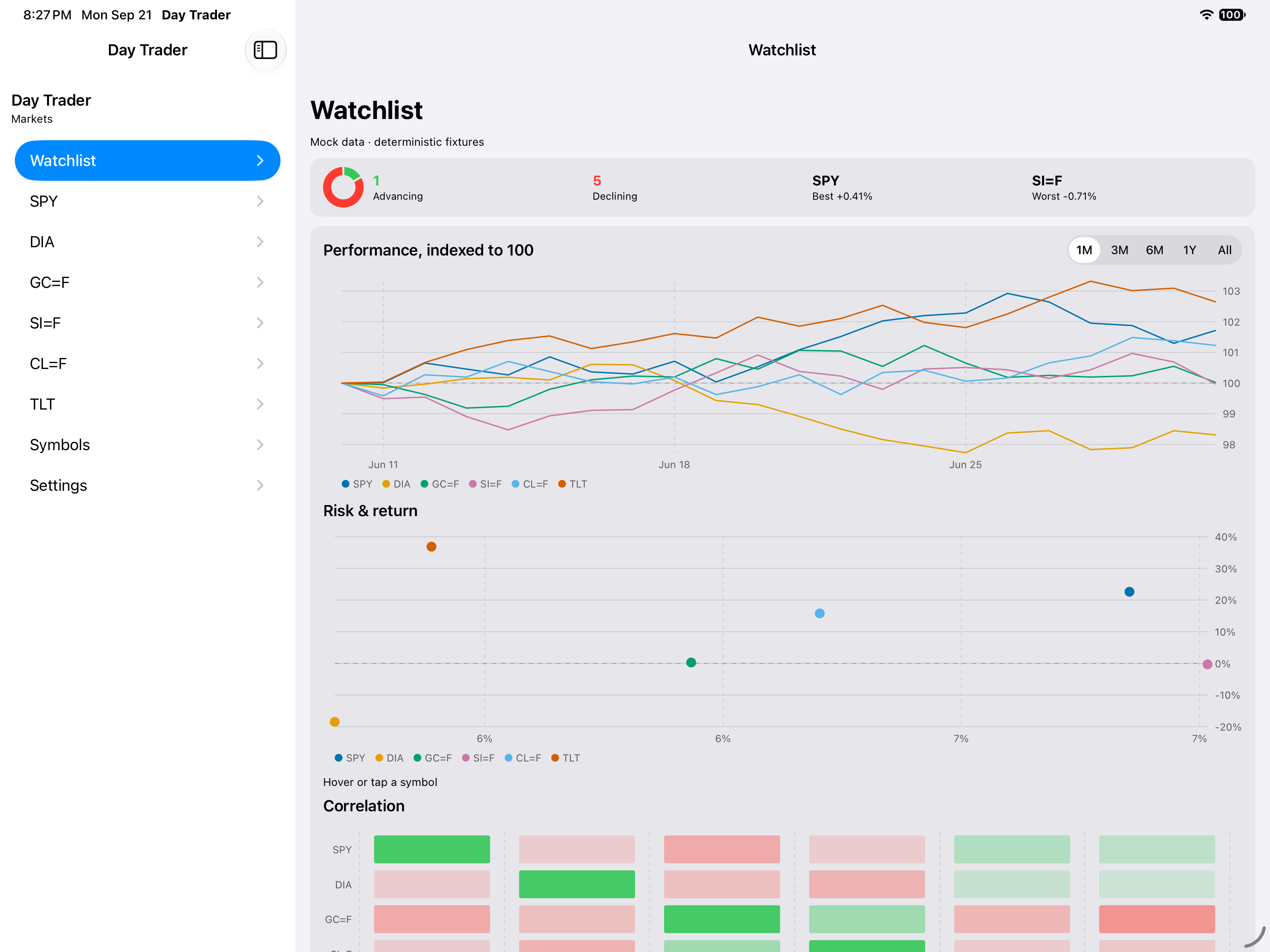Toggle the sidebar panel icon
This screenshot has width=1270, height=952.
265,50
